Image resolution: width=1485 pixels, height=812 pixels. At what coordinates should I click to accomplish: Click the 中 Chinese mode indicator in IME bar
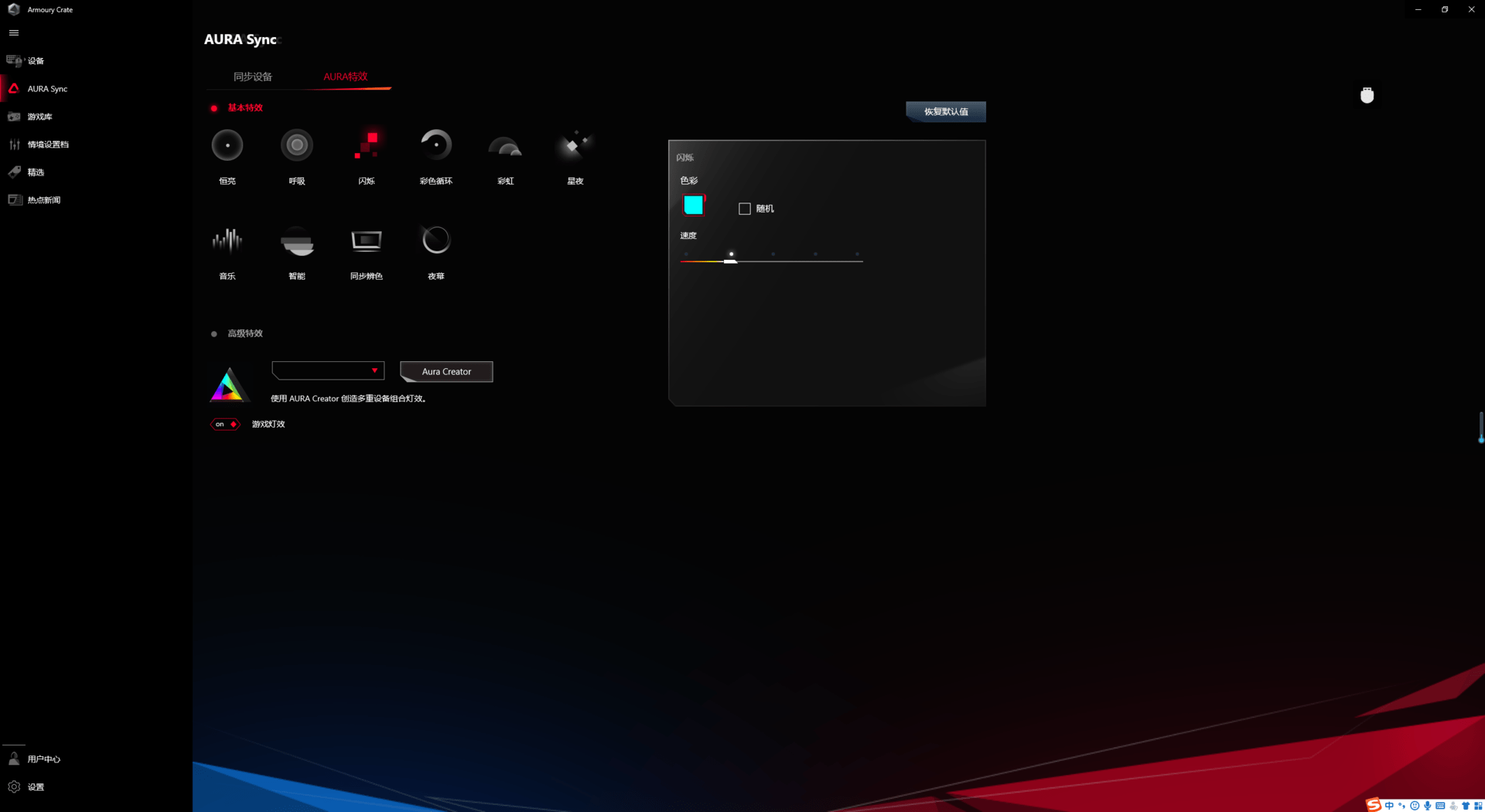point(1389,806)
